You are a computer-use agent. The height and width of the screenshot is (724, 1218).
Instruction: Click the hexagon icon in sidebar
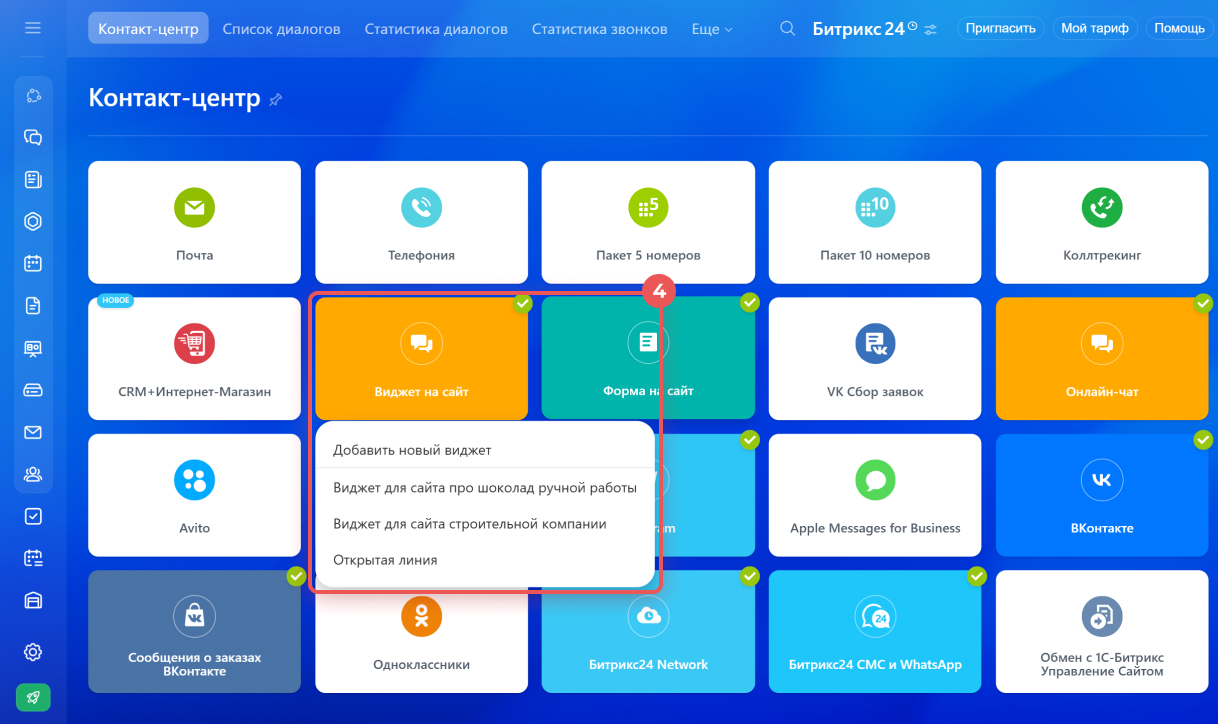click(33, 222)
